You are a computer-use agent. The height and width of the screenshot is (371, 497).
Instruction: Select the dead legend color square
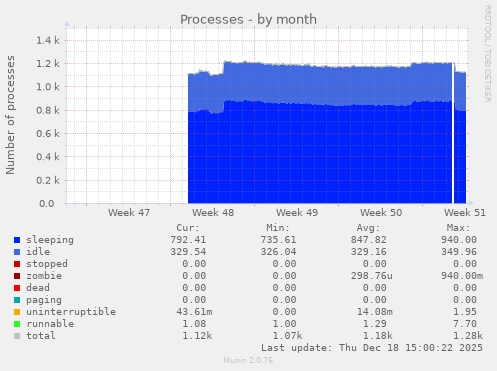[x=17, y=288]
